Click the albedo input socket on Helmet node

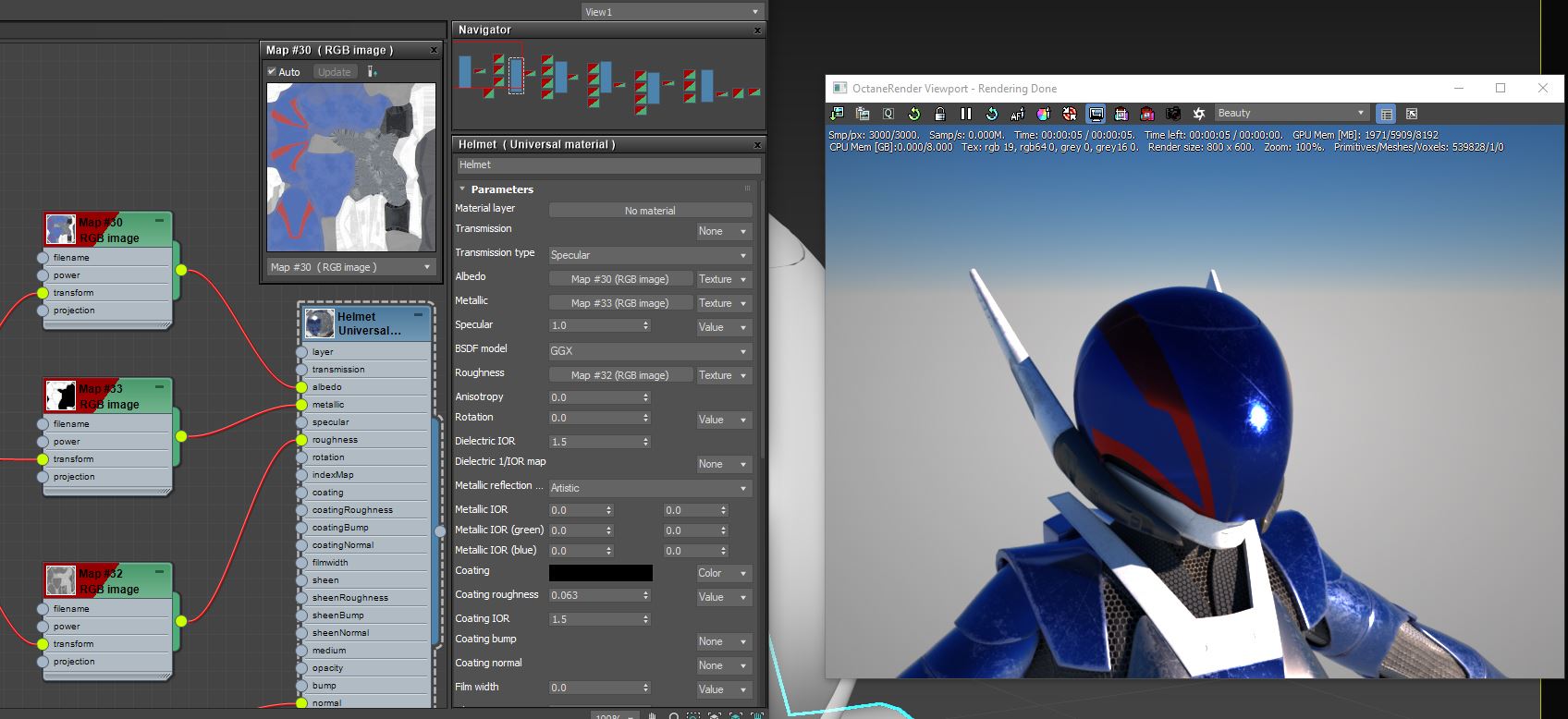301,387
